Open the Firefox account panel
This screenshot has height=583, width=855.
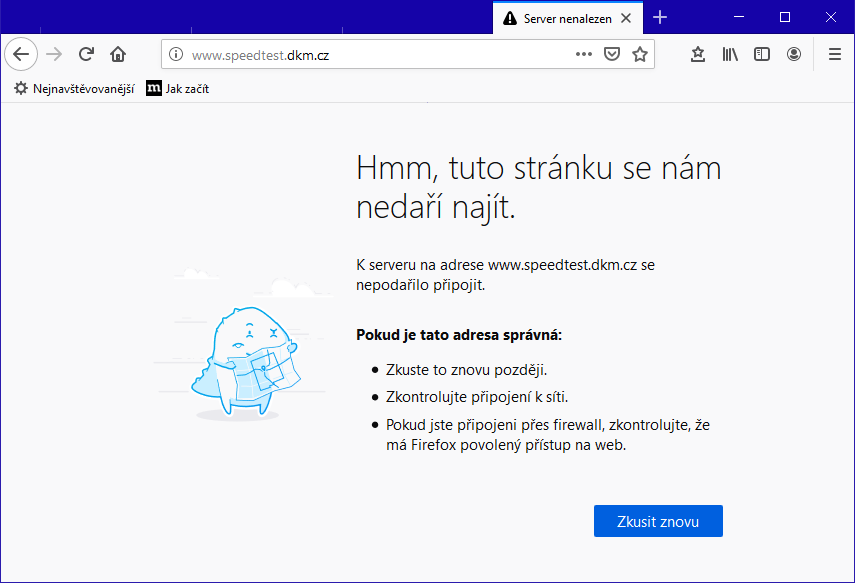[794, 55]
